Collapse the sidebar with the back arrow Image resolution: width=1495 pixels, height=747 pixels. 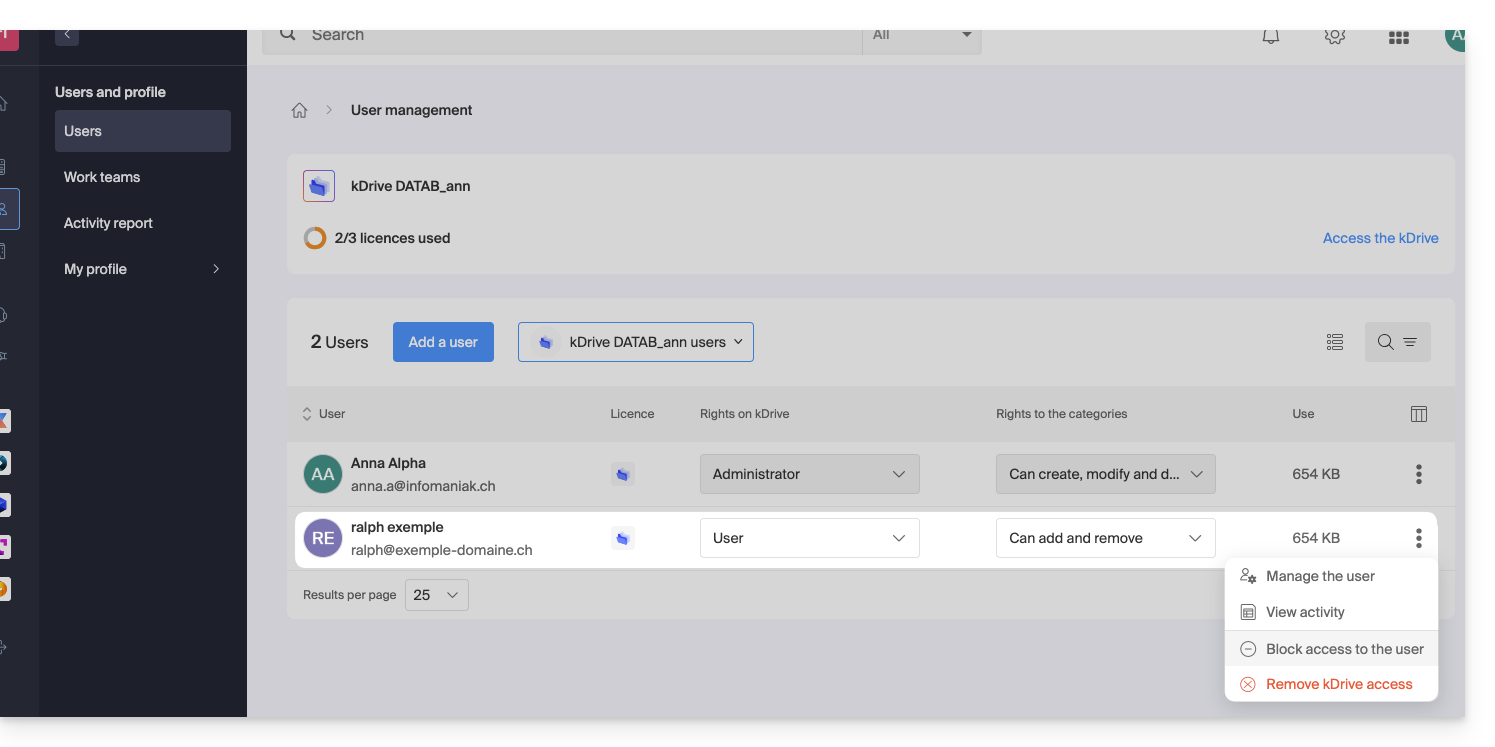[x=67, y=35]
